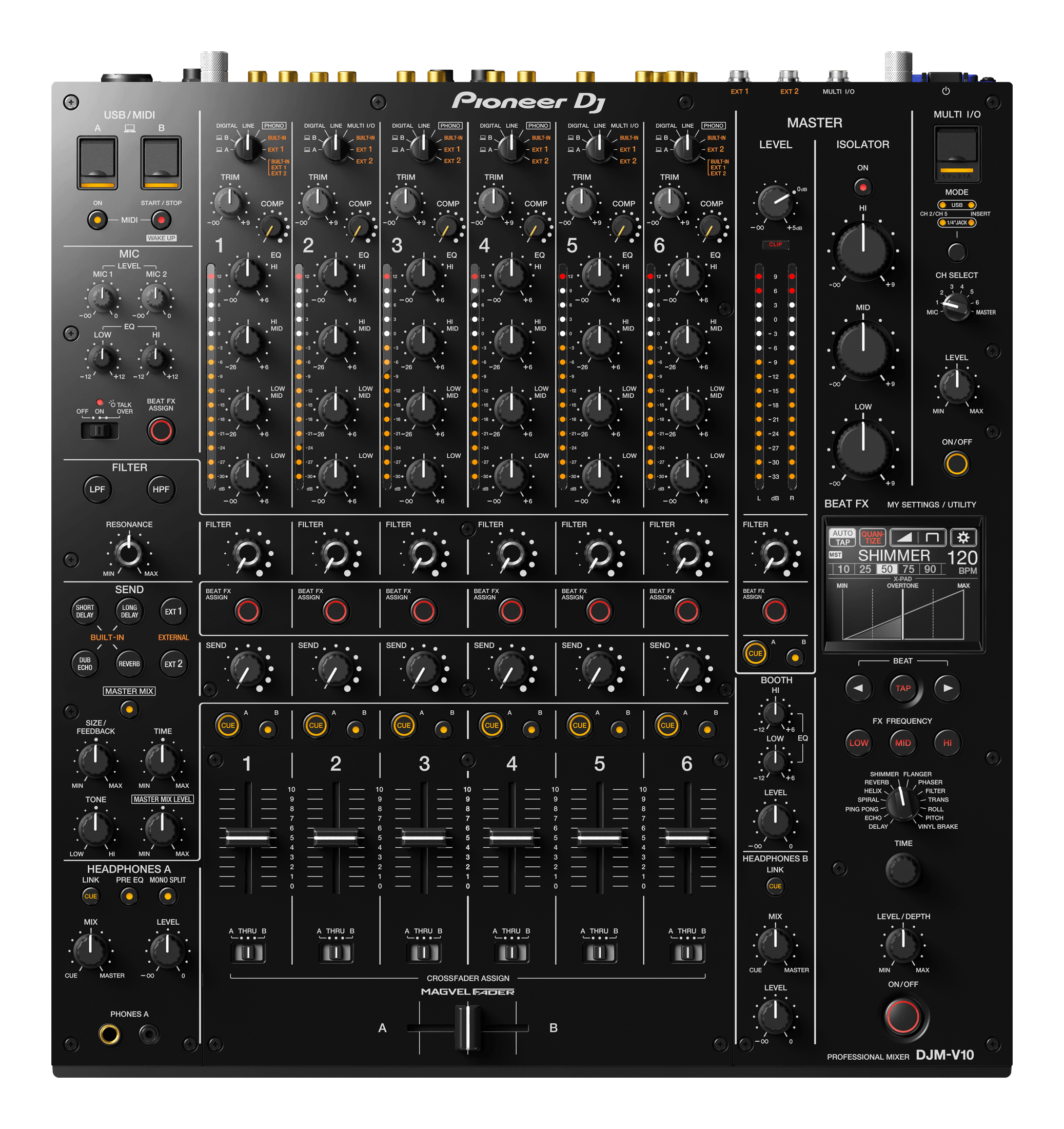Screen dimensions: 1064x1129
Task: Click the master CUE B button
Action: coord(795,657)
